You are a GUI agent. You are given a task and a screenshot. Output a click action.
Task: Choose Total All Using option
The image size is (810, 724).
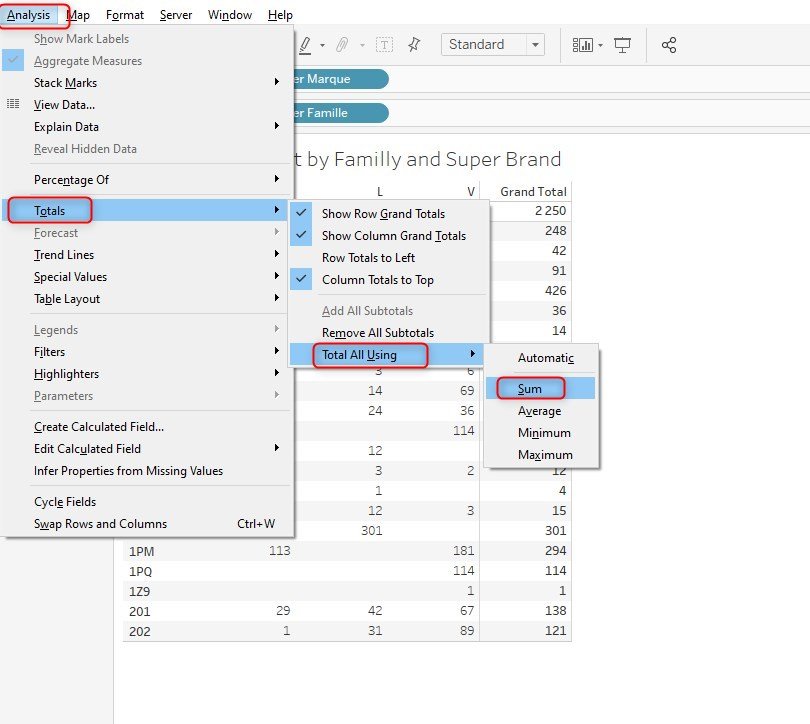(386, 355)
